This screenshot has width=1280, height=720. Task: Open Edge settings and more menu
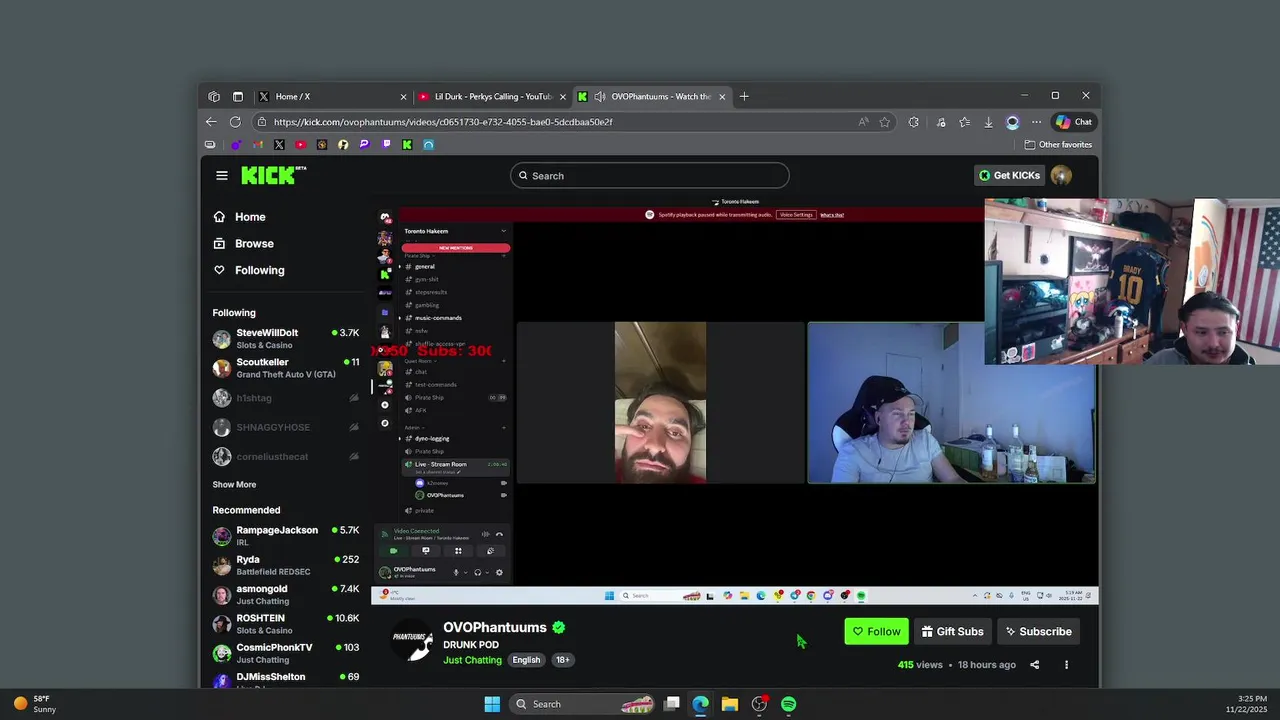[1036, 122]
